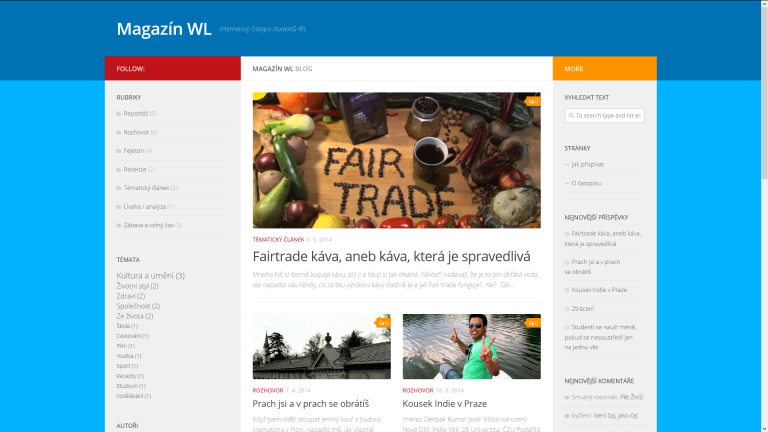
Task: Click the folder icon beside Úvaha / analýza
Action: pos(119,207)
